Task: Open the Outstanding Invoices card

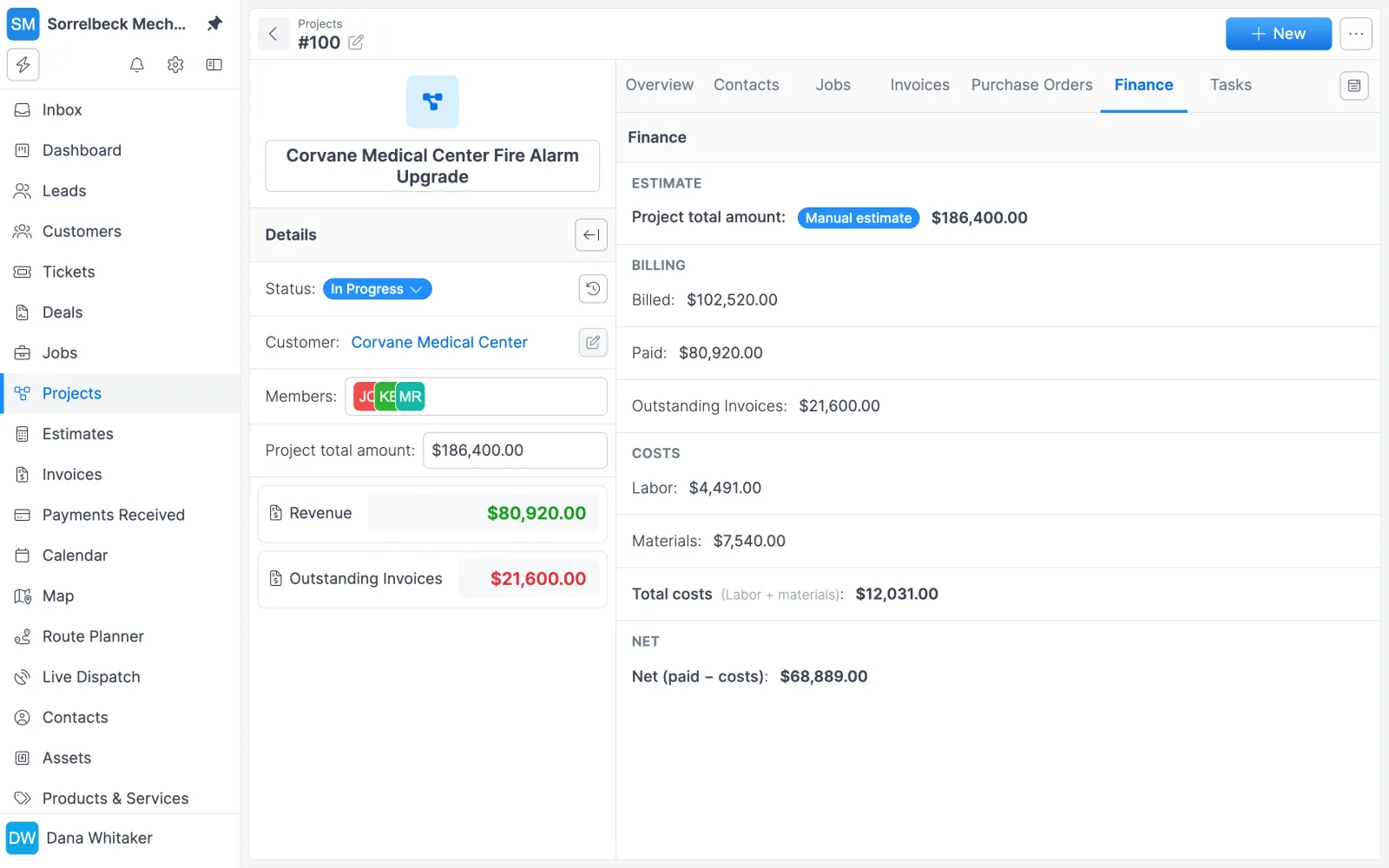Action: (x=432, y=579)
